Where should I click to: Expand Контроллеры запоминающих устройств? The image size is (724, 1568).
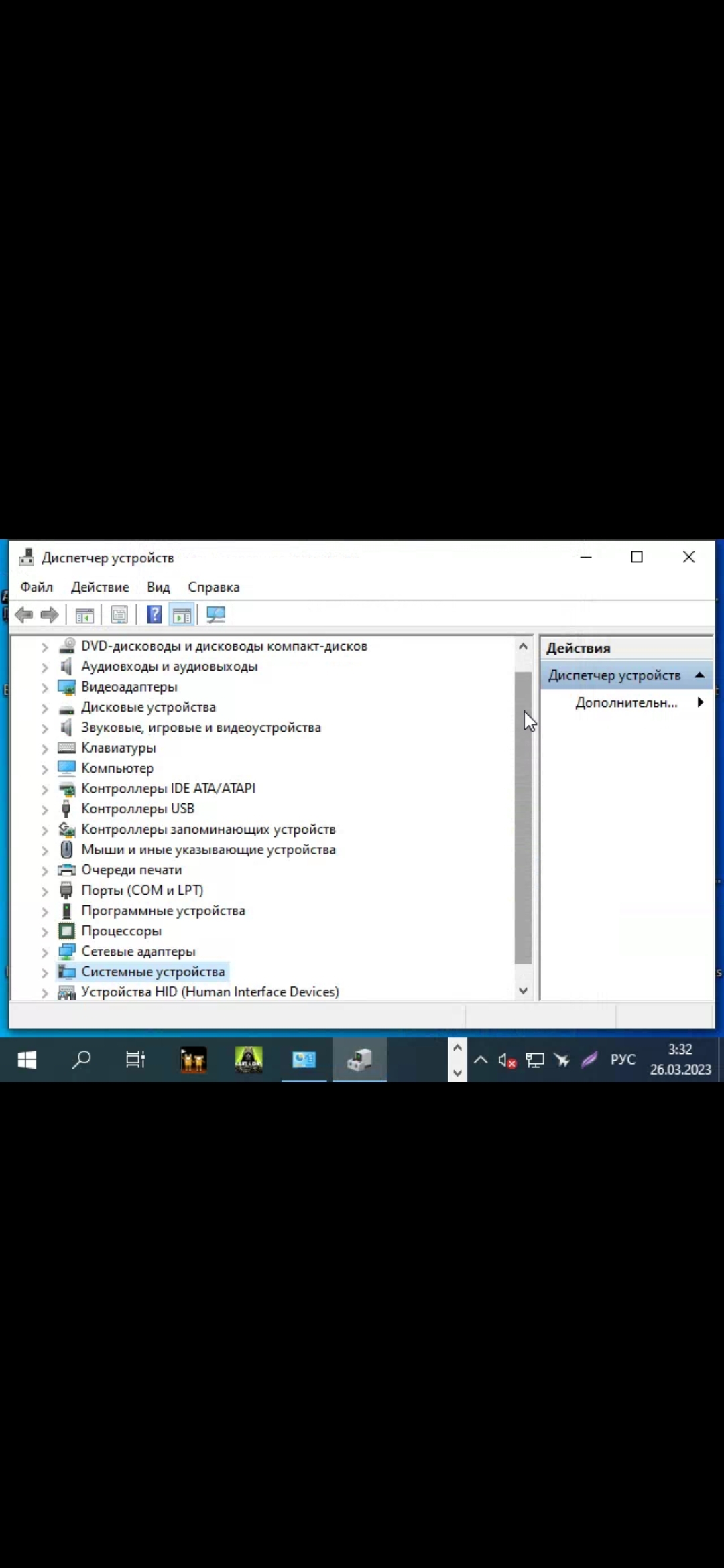(x=45, y=830)
